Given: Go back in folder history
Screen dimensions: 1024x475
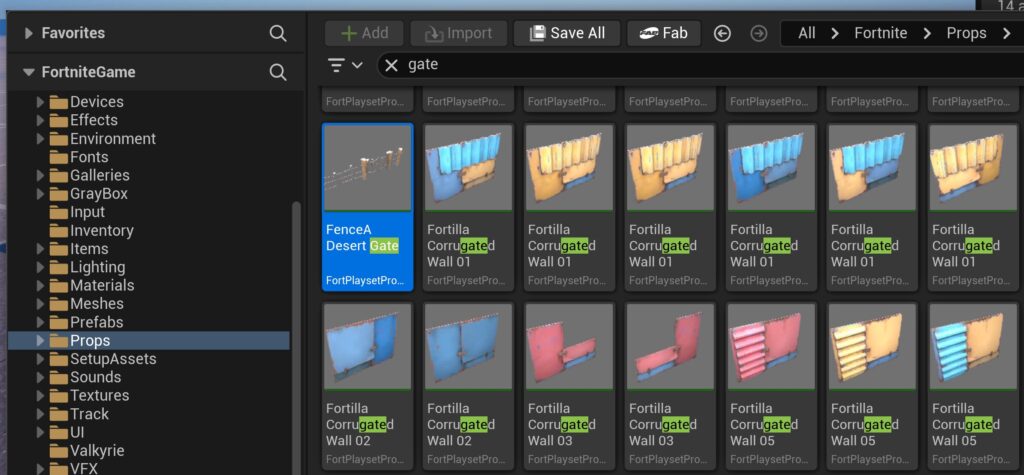Looking at the screenshot, I should point(723,33).
